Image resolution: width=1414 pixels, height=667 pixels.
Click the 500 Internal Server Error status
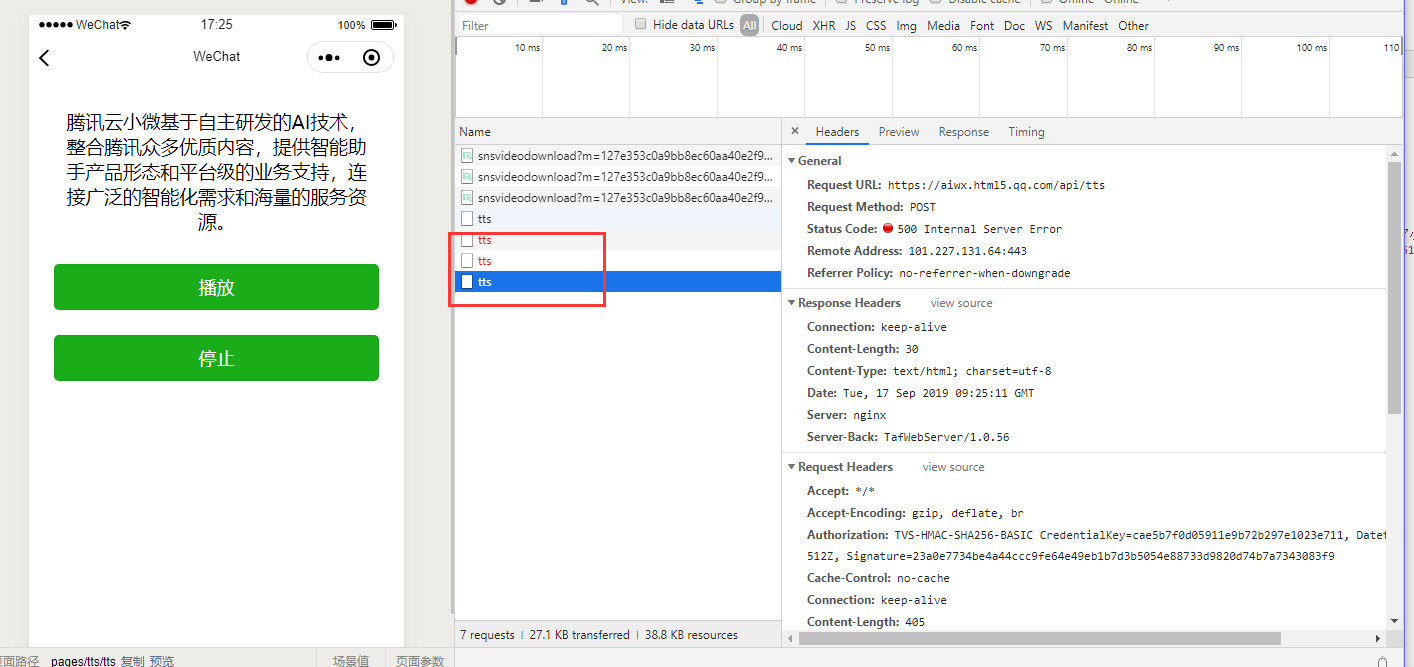(x=979, y=229)
